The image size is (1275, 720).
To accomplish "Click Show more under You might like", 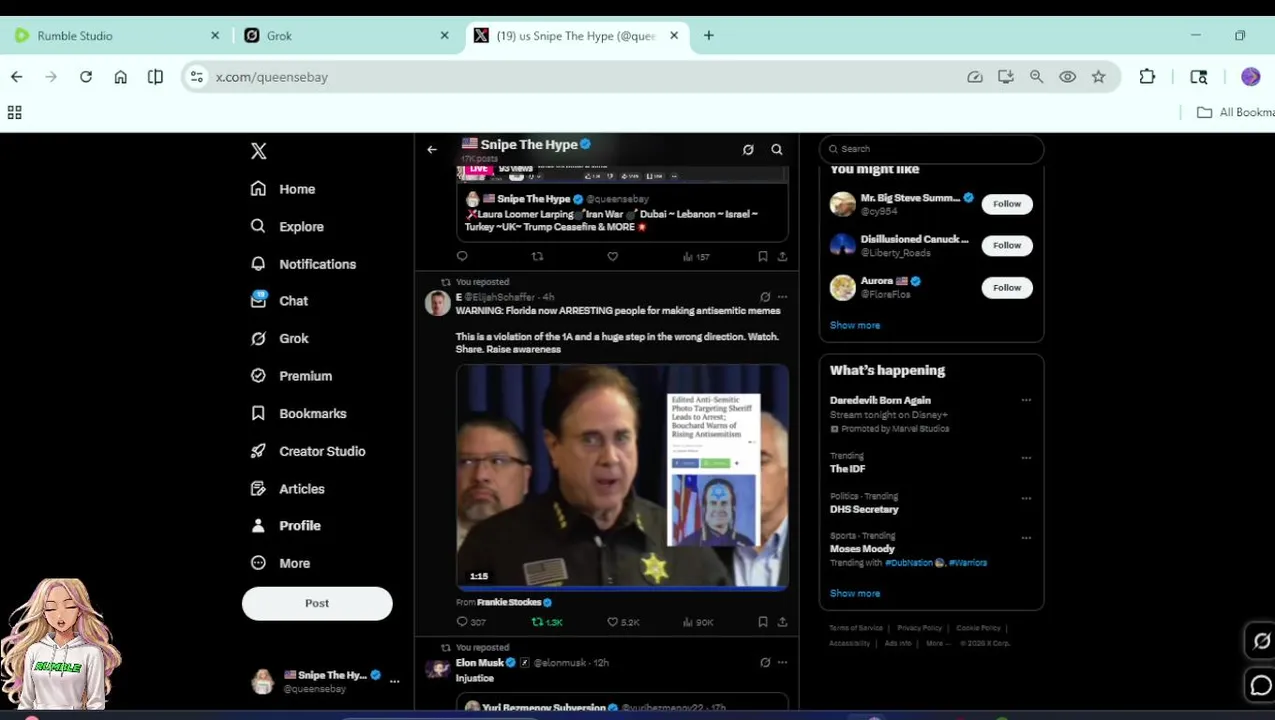I will pos(855,325).
